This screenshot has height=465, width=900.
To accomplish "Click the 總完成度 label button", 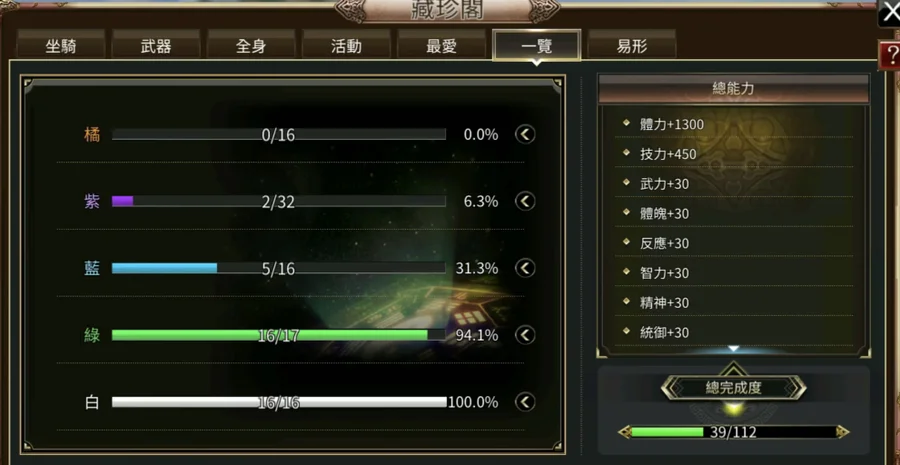I will [734, 388].
